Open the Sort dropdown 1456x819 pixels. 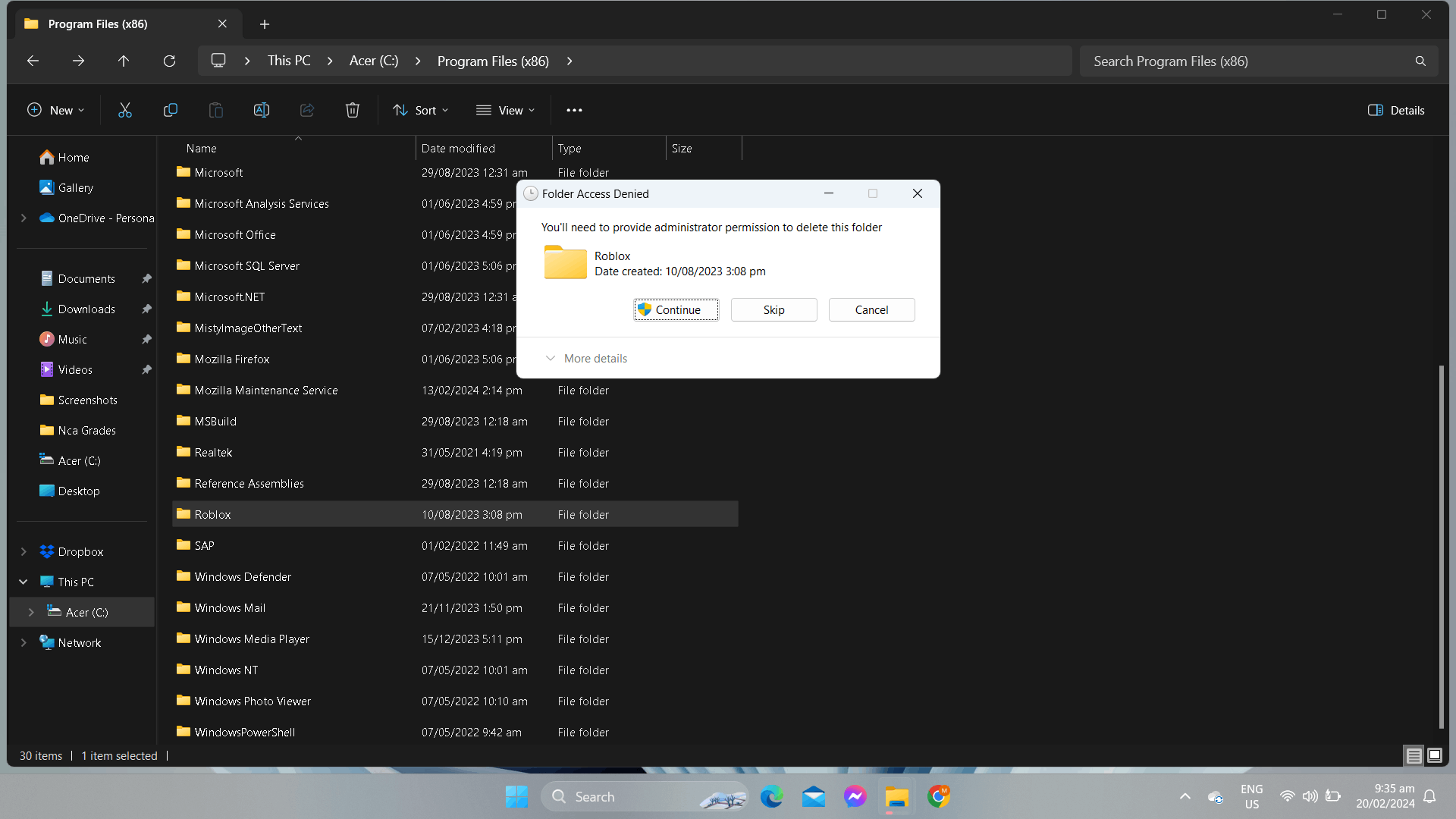tap(421, 110)
